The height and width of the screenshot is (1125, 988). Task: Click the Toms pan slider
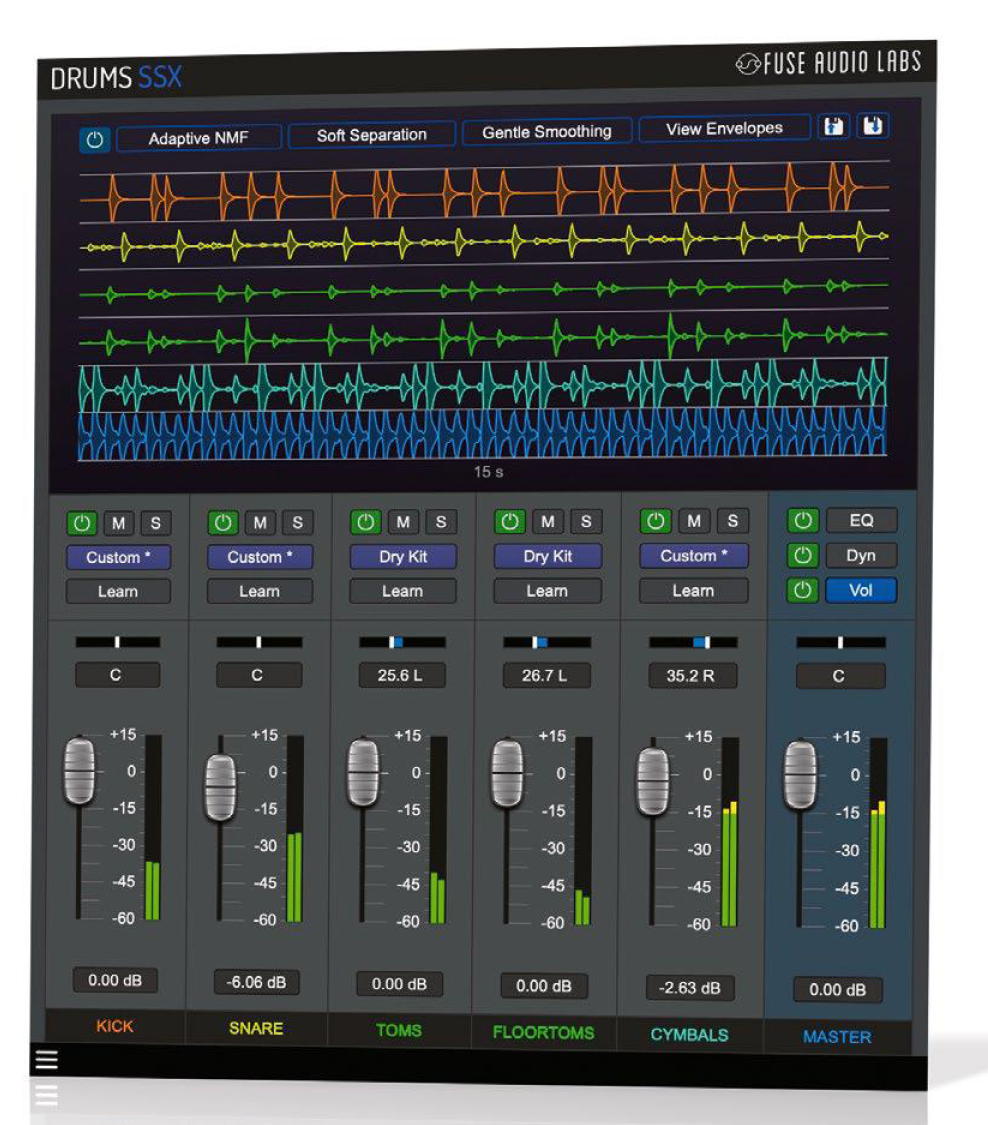[x=403, y=642]
